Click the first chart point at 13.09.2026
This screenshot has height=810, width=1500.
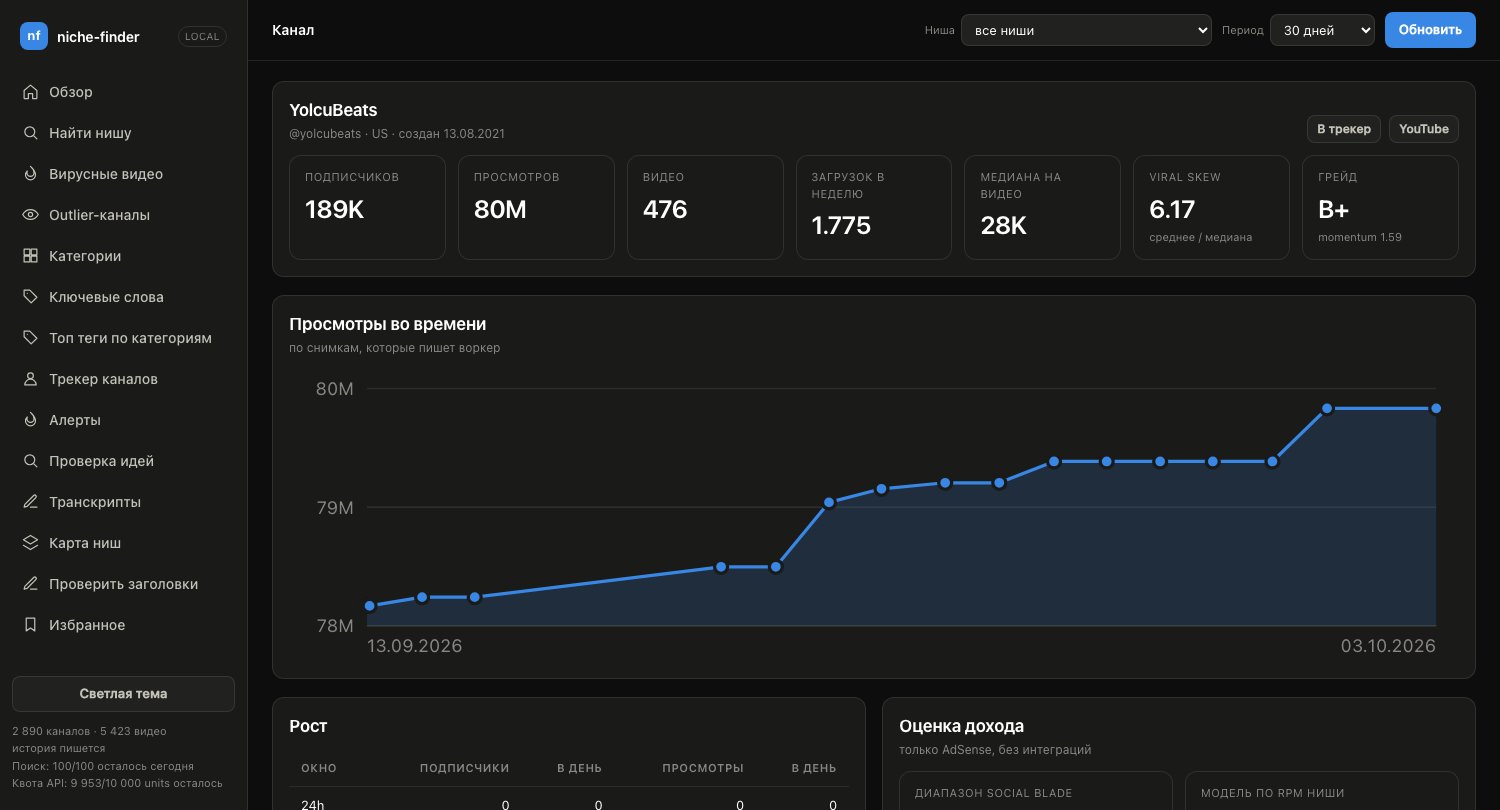point(370,606)
